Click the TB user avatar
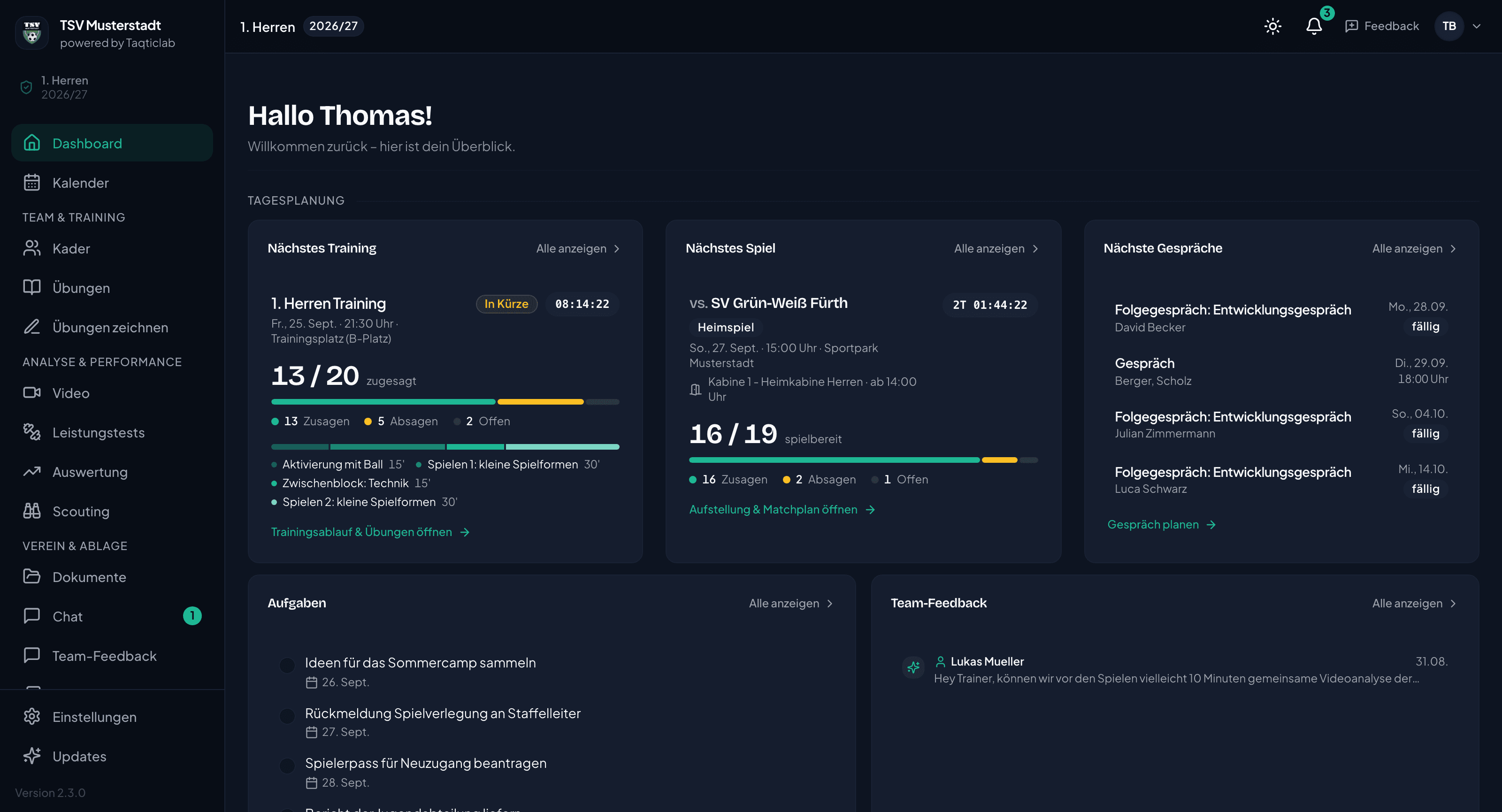Viewport: 1502px width, 812px height. click(x=1448, y=26)
